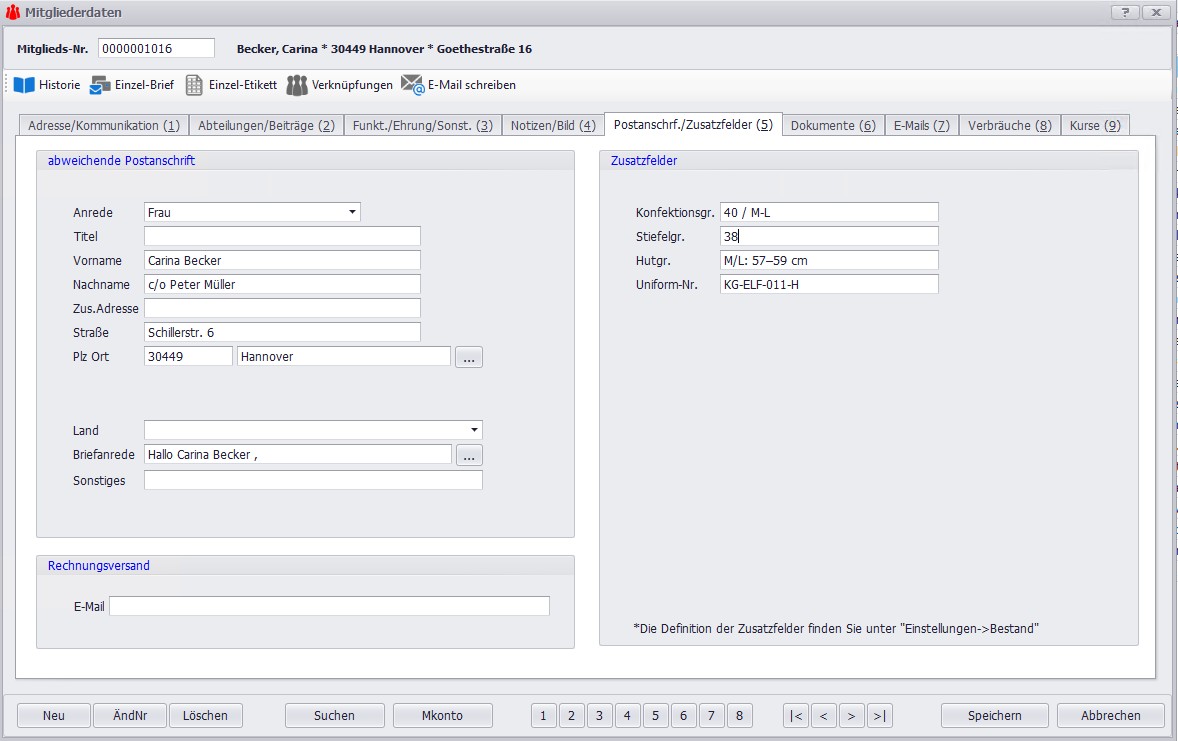Open the Plz Ort lookup ellipsis button
This screenshot has width=1178, height=741.
coord(469,357)
